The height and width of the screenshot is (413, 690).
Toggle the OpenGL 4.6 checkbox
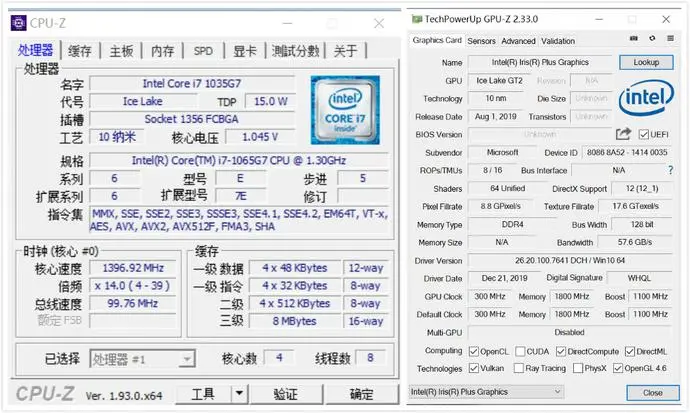(x=618, y=368)
